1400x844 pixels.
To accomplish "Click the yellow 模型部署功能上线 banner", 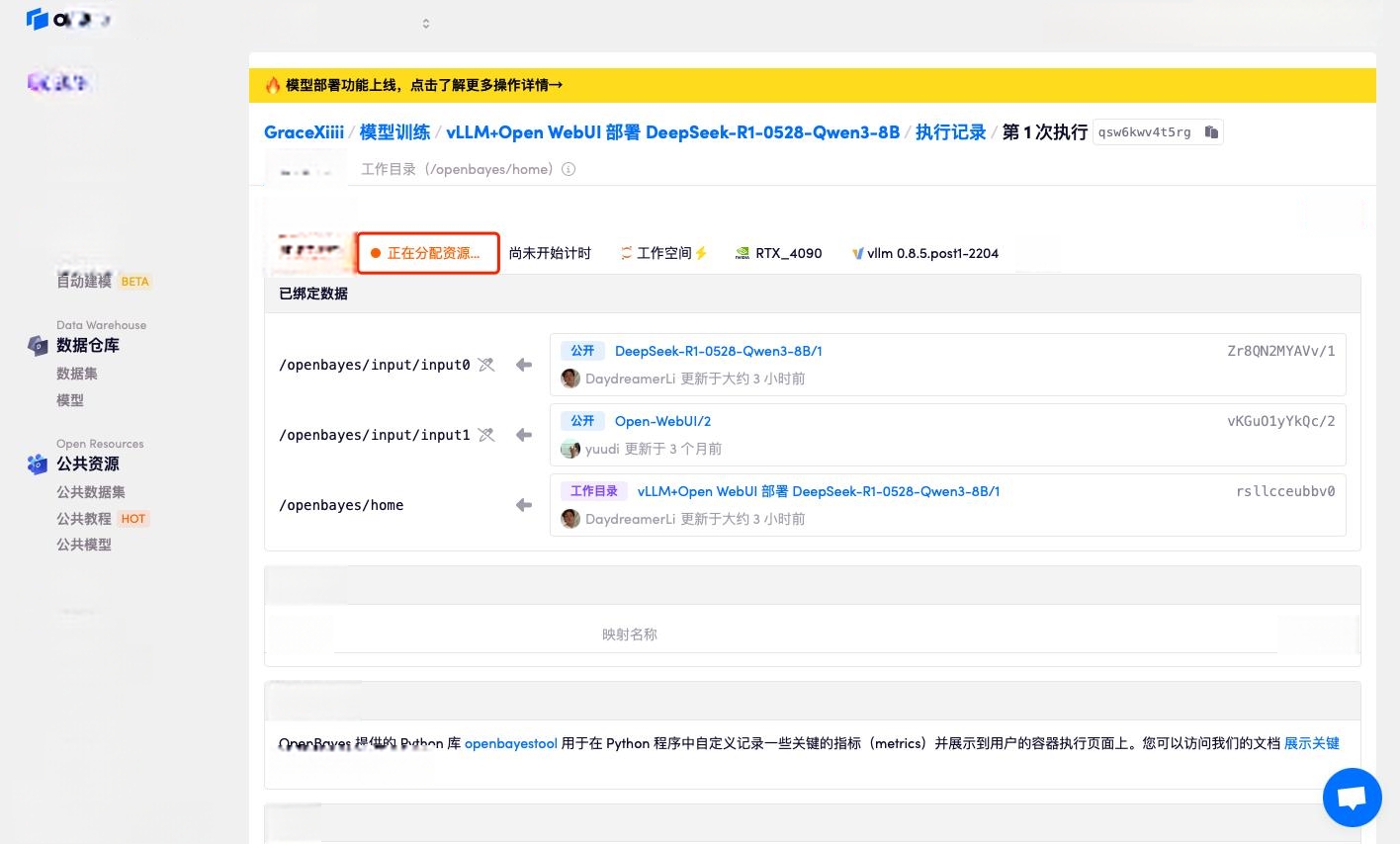I will click(813, 85).
